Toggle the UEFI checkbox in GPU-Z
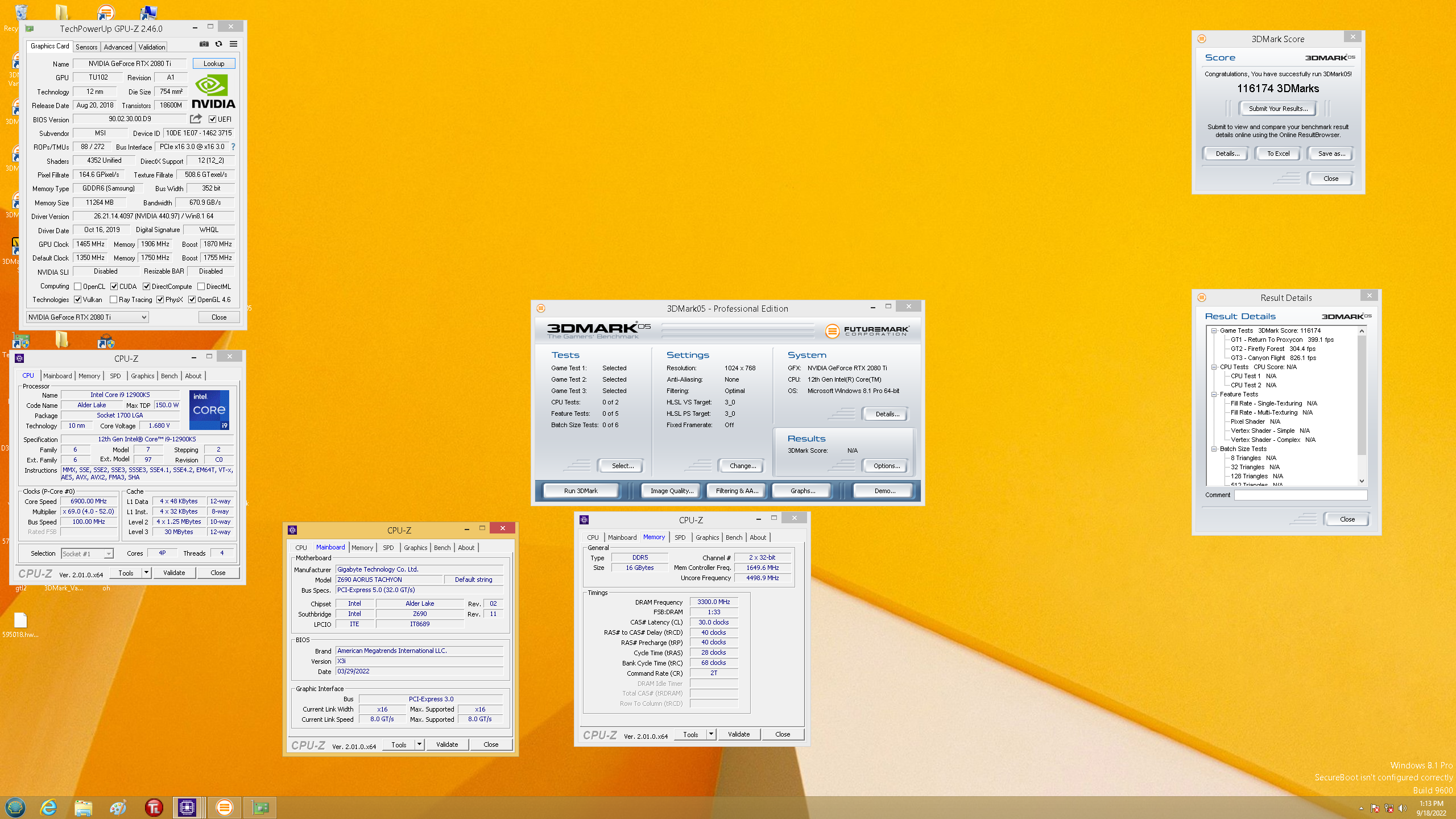 pos(212,119)
